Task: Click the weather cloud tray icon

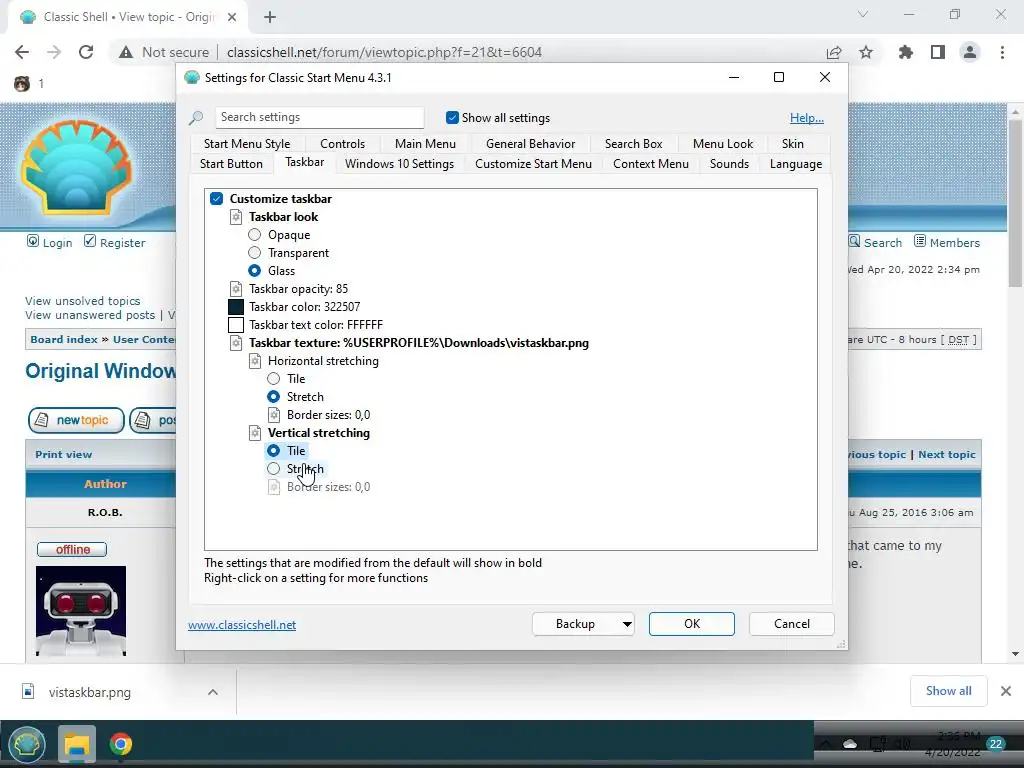Action: [x=850, y=744]
